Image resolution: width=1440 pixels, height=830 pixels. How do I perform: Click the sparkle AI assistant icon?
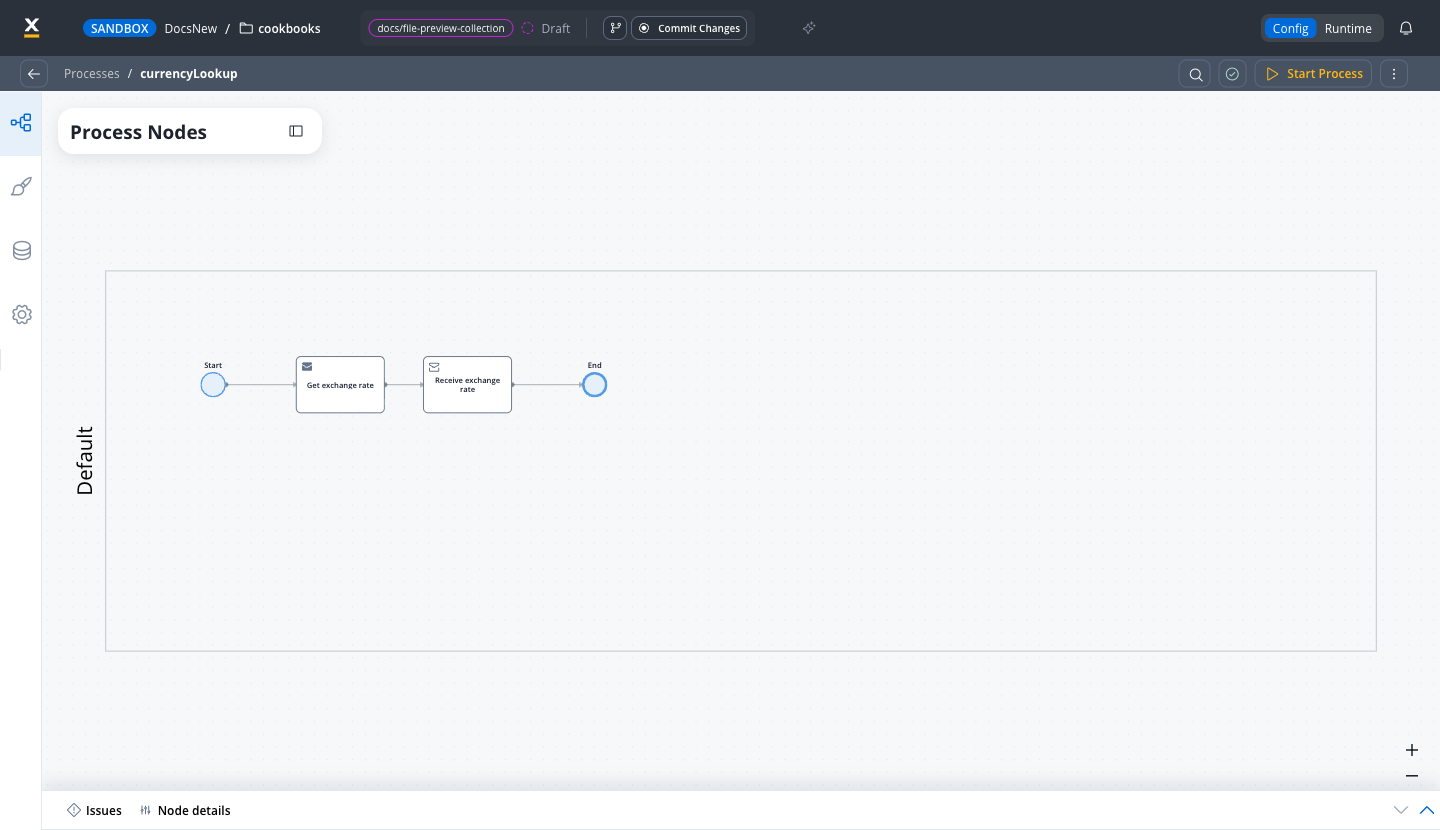coord(809,28)
